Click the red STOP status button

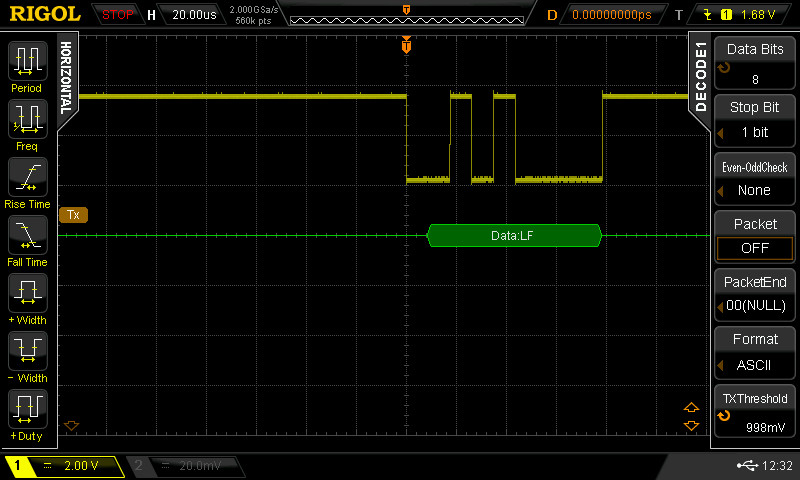118,14
